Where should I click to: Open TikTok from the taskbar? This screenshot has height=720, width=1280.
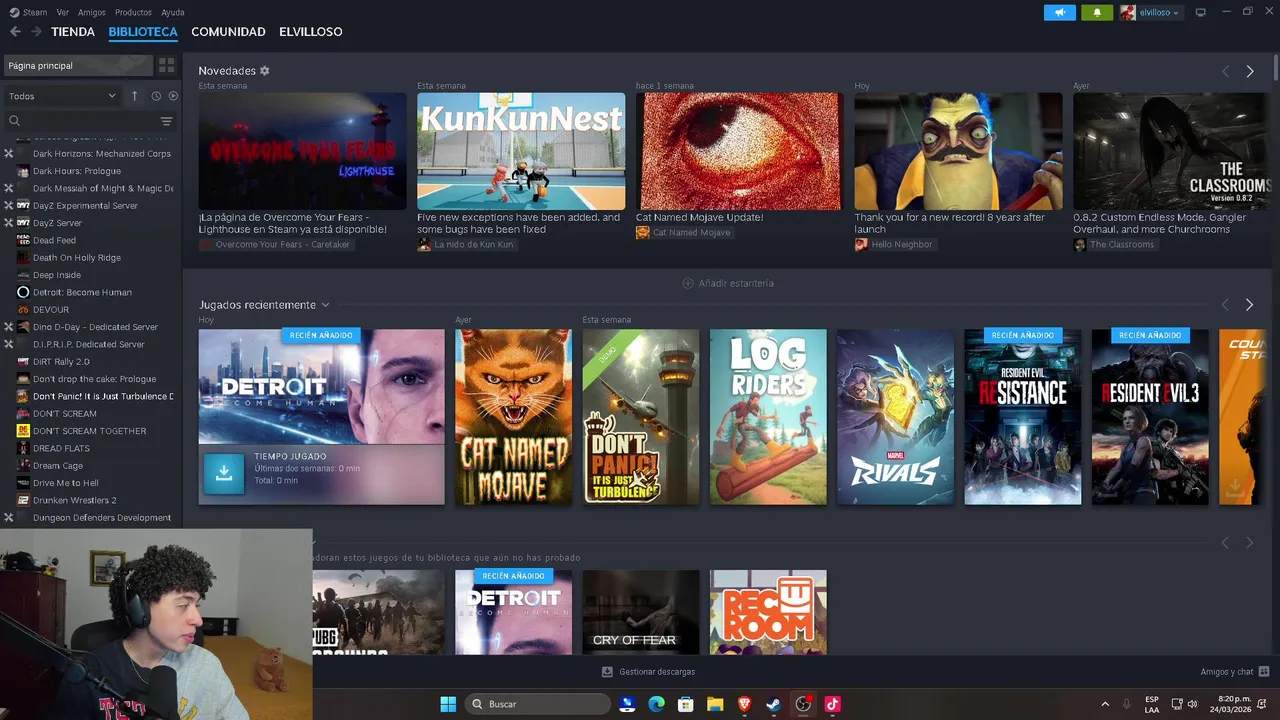pyautogui.click(x=832, y=704)
